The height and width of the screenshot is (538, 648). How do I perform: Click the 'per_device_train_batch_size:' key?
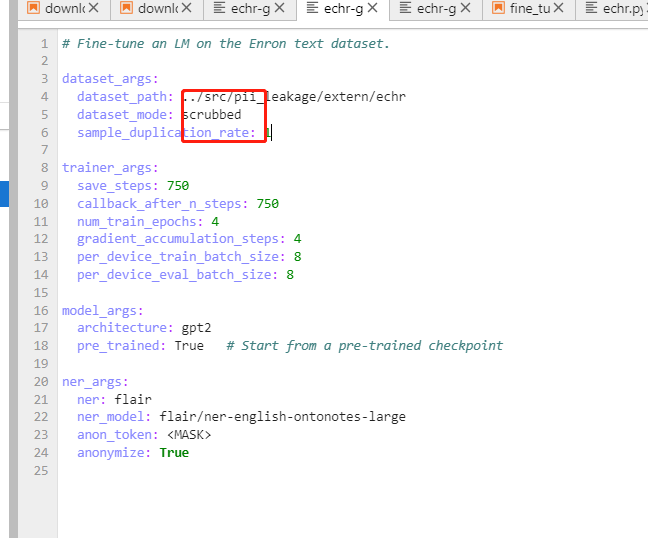(x=181, y=257)
